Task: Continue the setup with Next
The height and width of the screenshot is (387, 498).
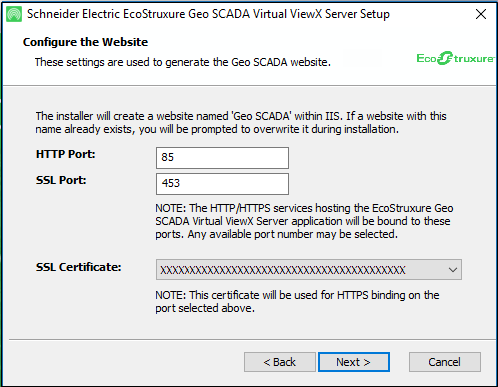Action: pyautogui.click(x=354, y=362)
